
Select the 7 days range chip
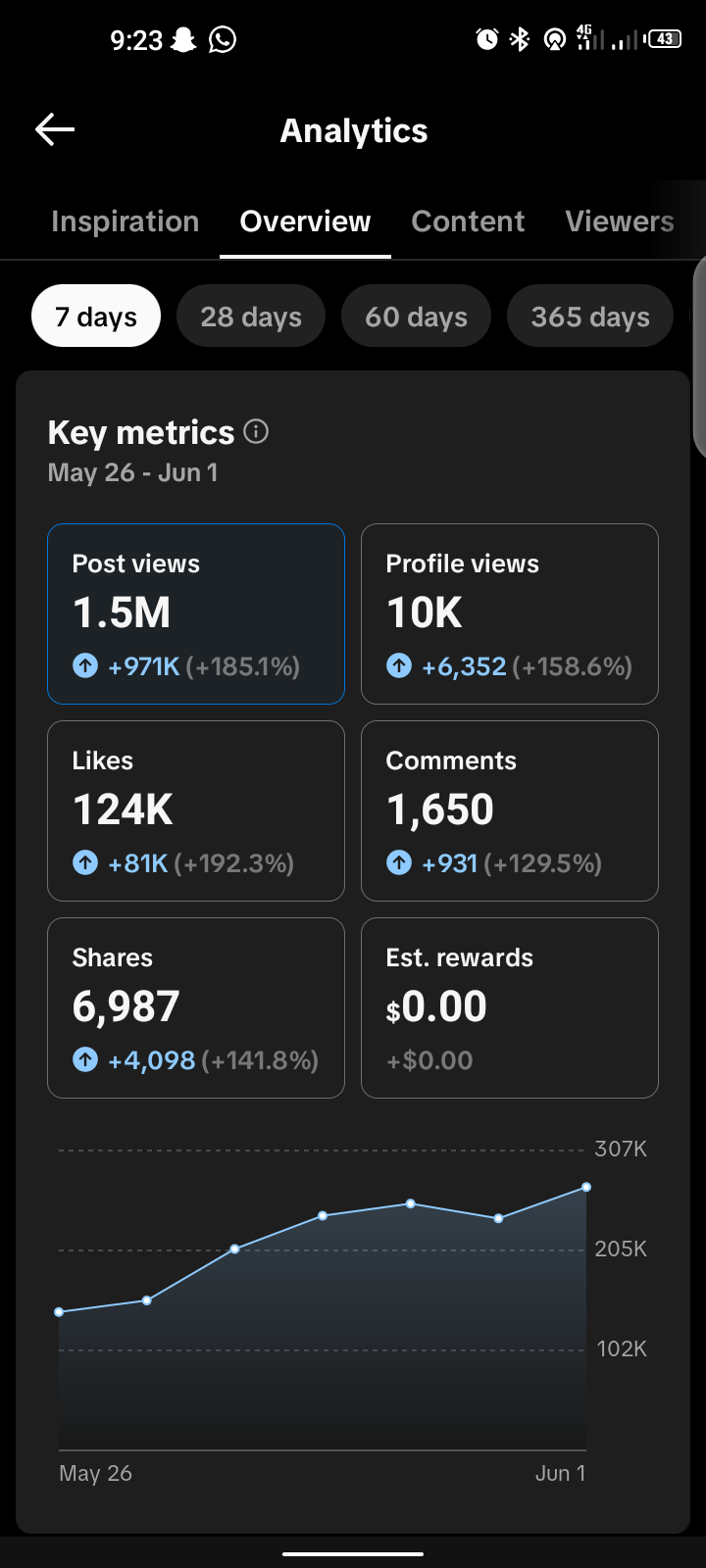point(96,316)
